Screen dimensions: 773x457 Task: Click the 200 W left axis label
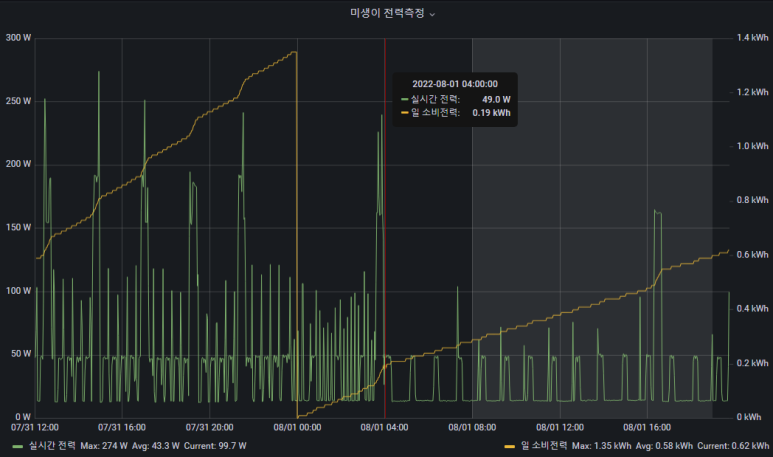pos(18,164)
